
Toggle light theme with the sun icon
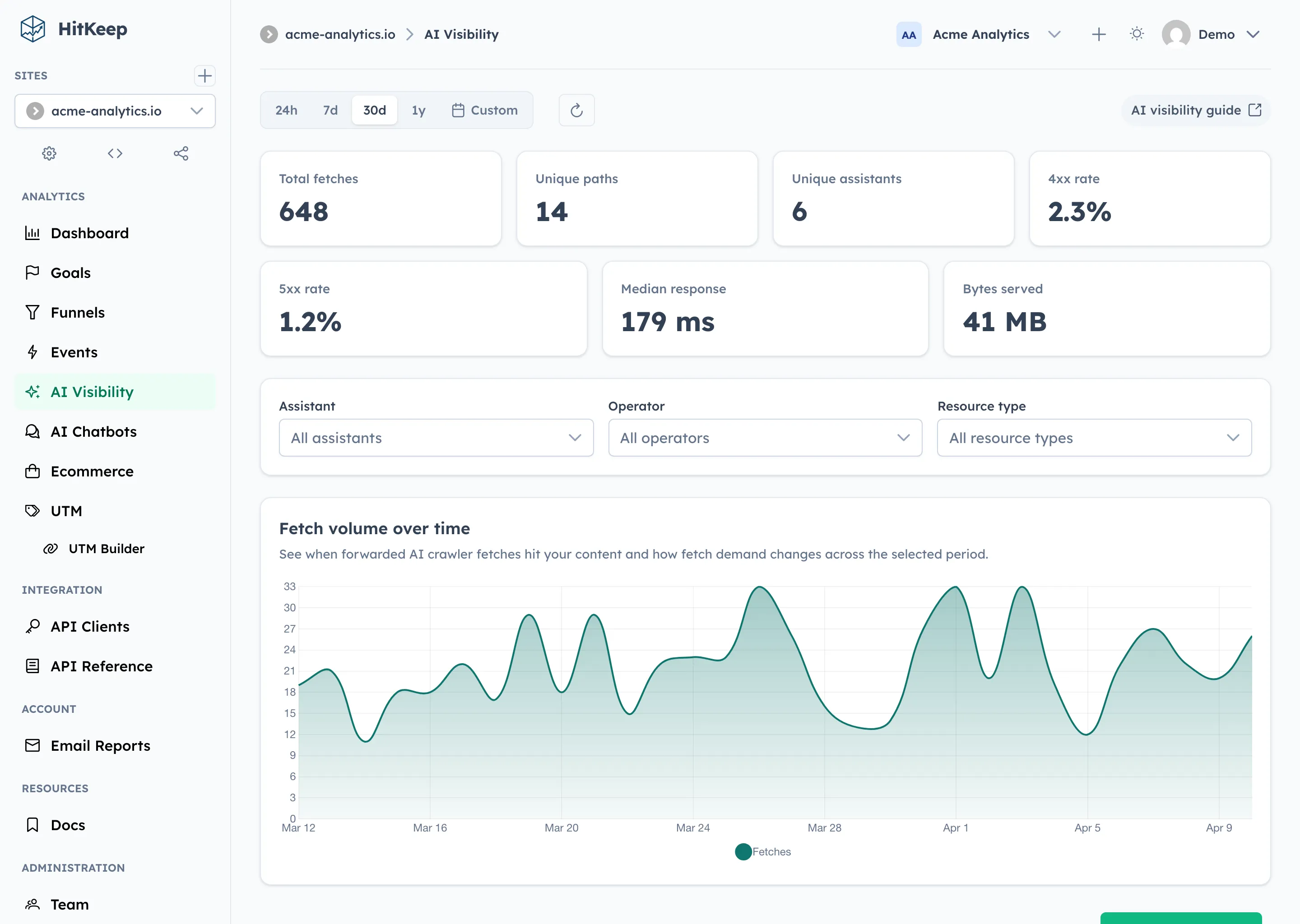1137,34
